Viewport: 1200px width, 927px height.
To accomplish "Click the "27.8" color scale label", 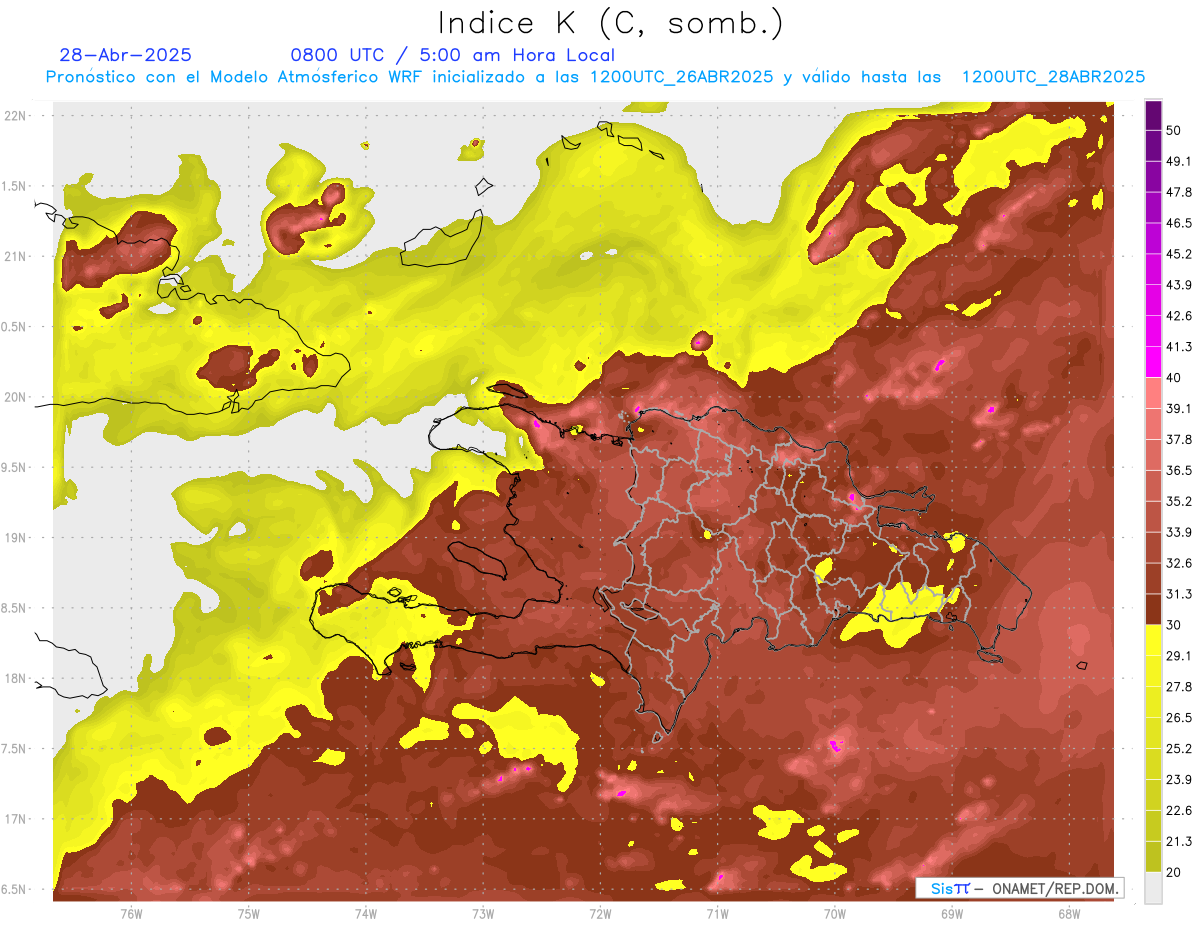I will tap(1179, 687).
